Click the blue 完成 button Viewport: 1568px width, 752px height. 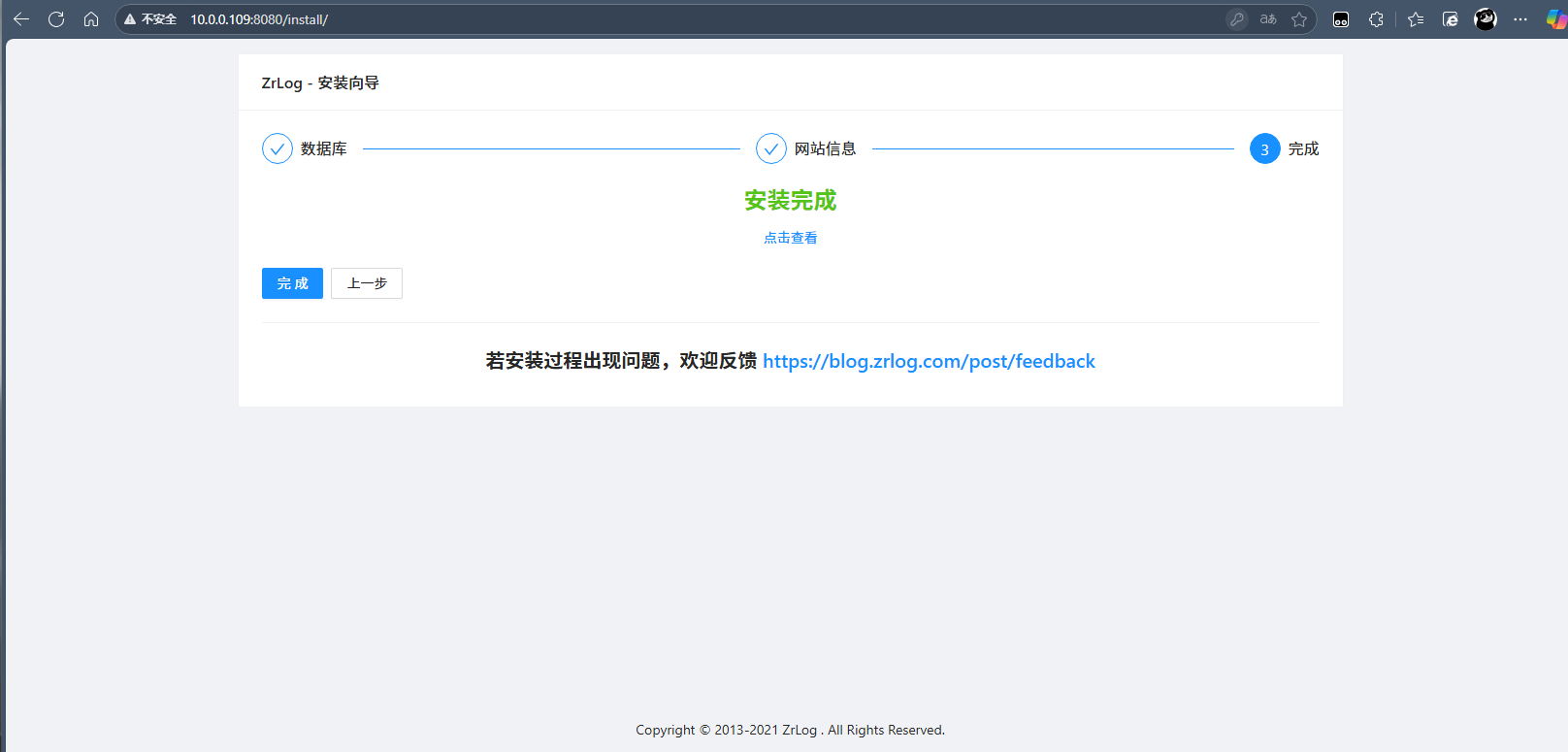pyautogui.click(x=292, y=283)
